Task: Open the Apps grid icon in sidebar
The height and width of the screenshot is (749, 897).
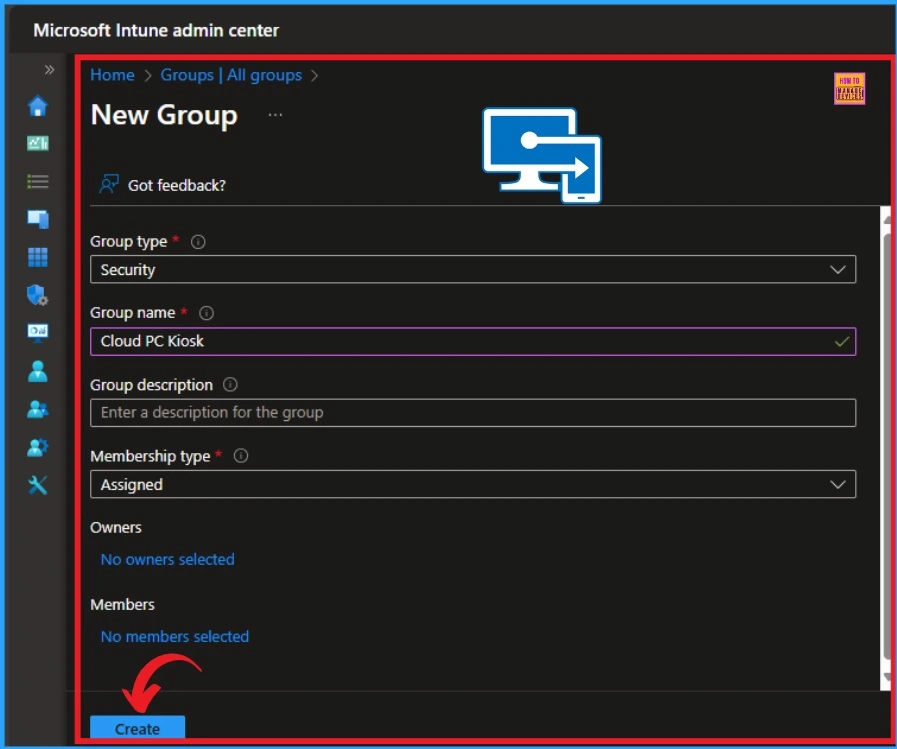Action: [38, 257]
